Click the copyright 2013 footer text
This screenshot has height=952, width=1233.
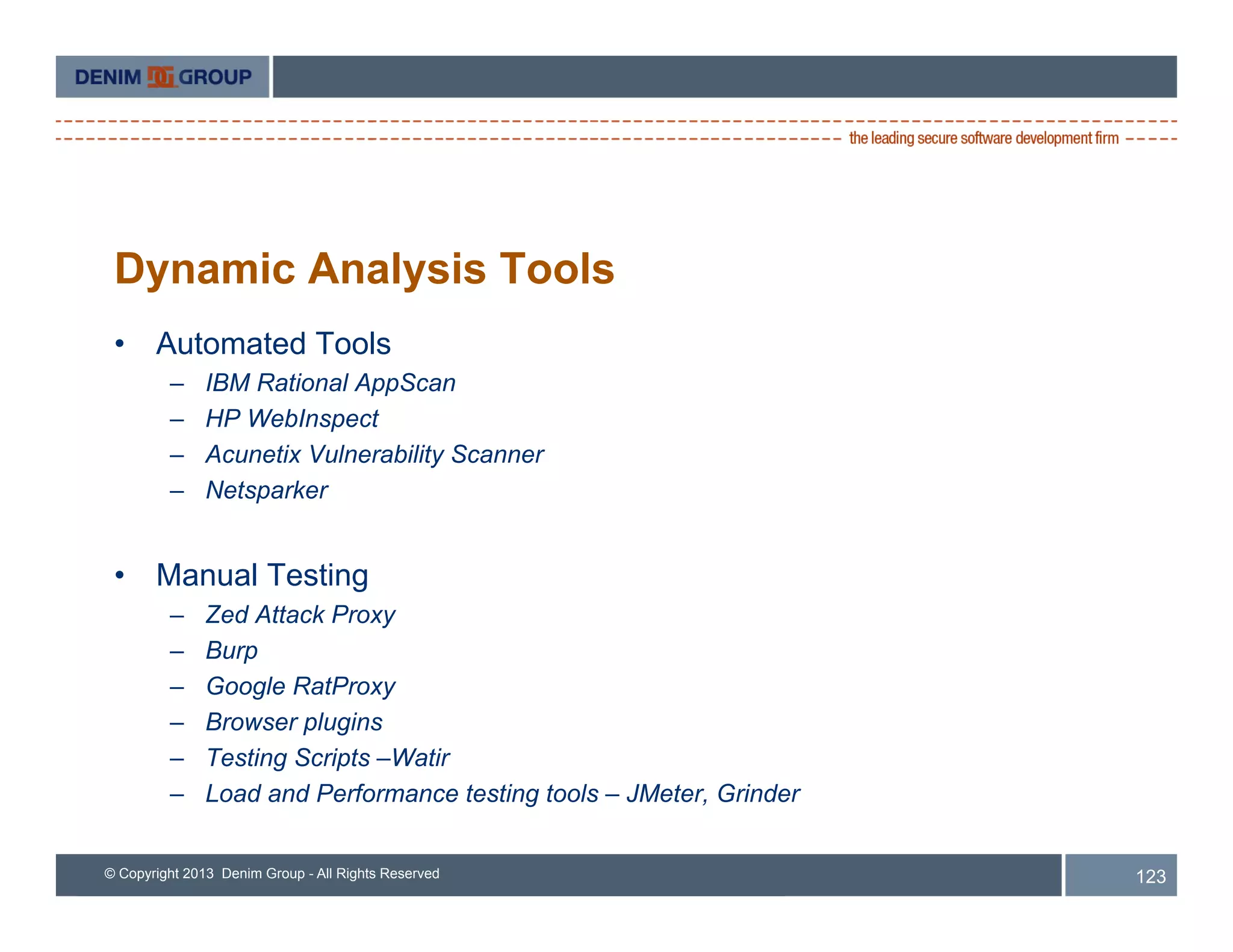point(272,874)
